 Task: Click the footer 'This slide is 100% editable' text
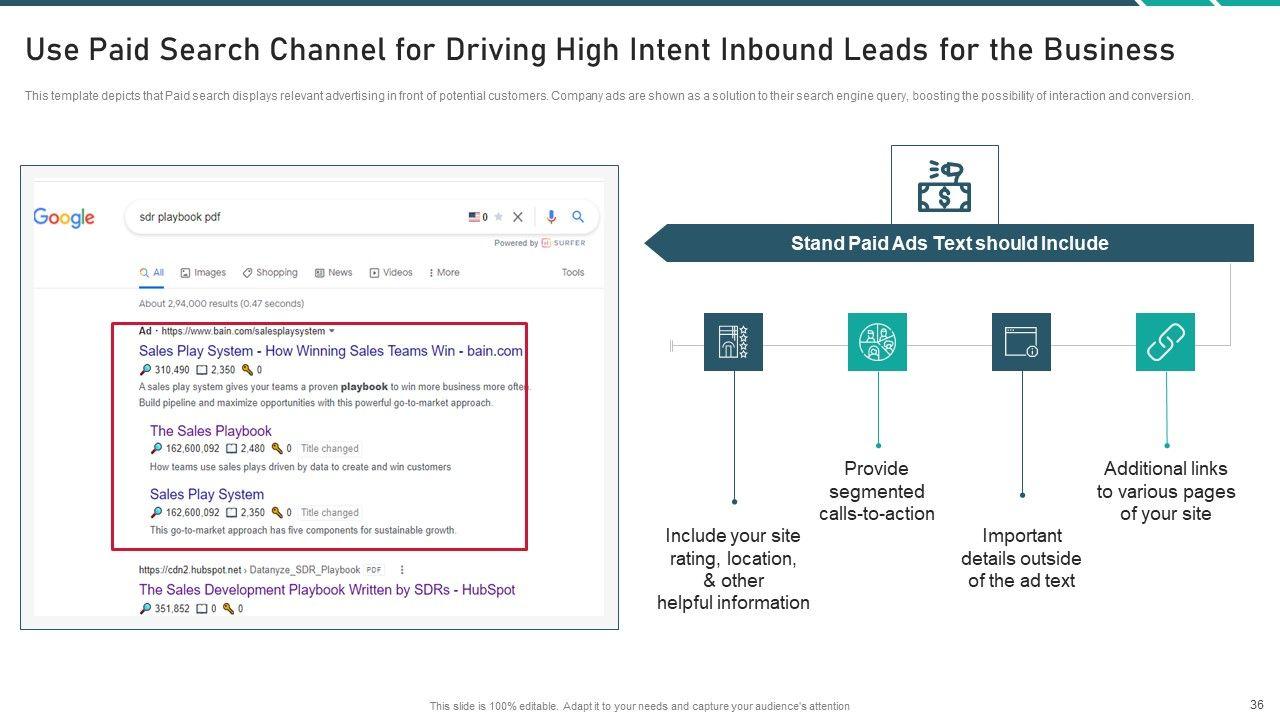(x=640, y=706)
